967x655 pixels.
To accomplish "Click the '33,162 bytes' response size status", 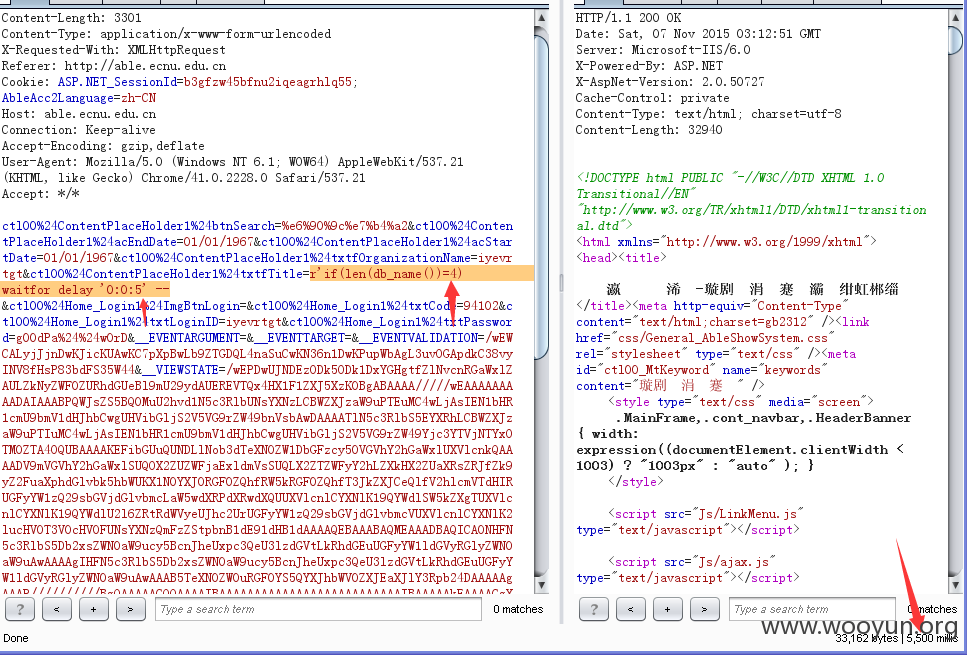I will pyautogui.click(x=868, y=638).
